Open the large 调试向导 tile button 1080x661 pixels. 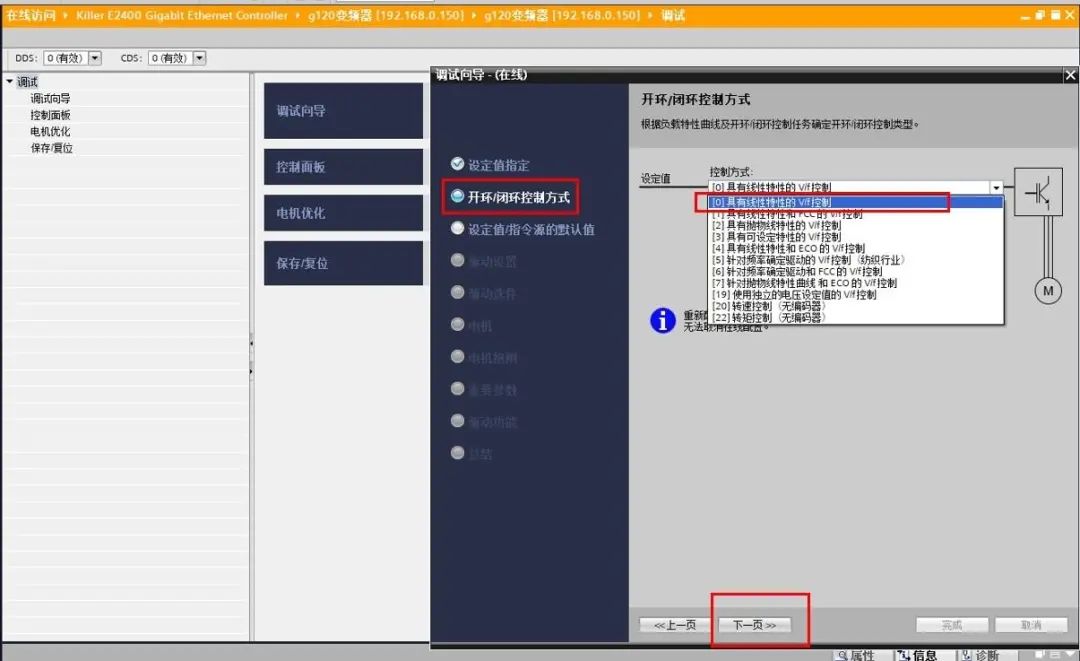(343, 111)
